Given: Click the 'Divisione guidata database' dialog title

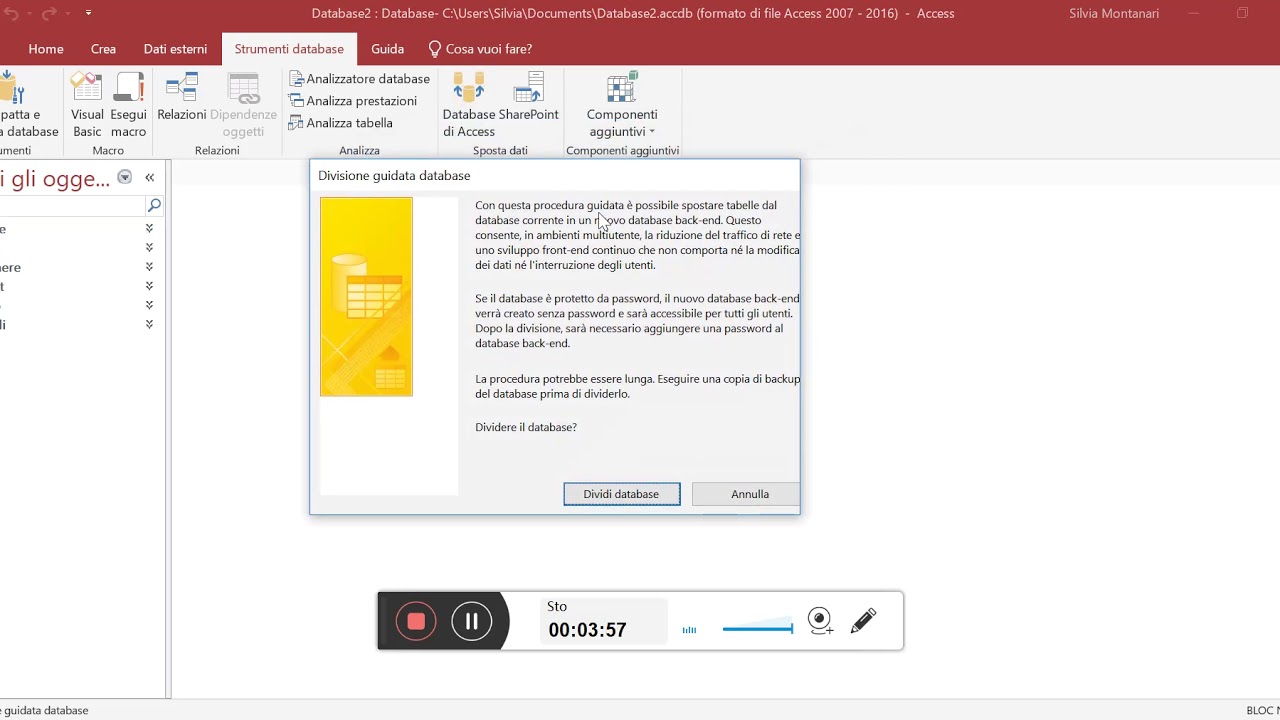Looking at the screenshot, I should [394, 175].
